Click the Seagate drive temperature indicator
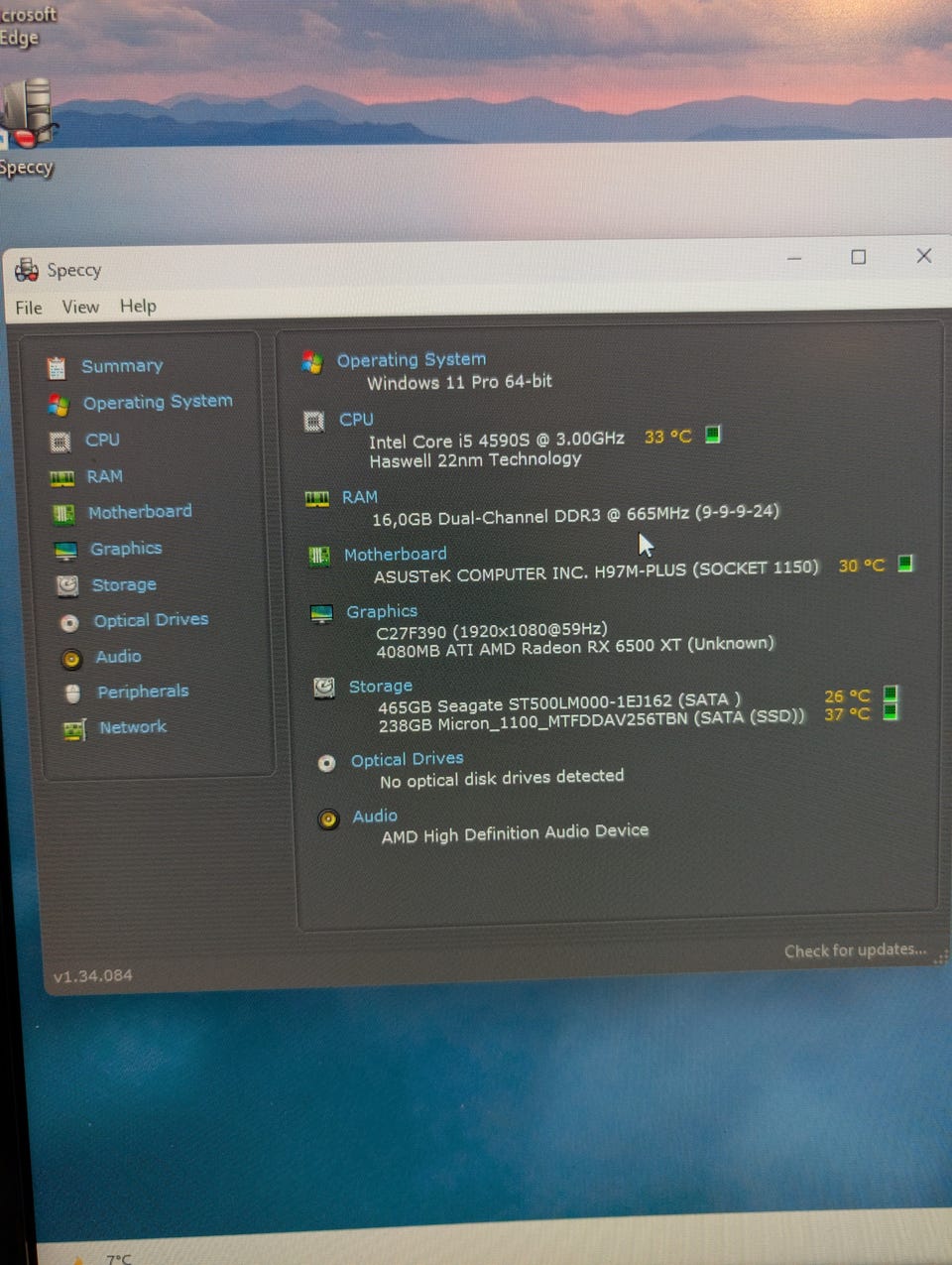The width and height of the screenshot is (952, 1265). 890,694
